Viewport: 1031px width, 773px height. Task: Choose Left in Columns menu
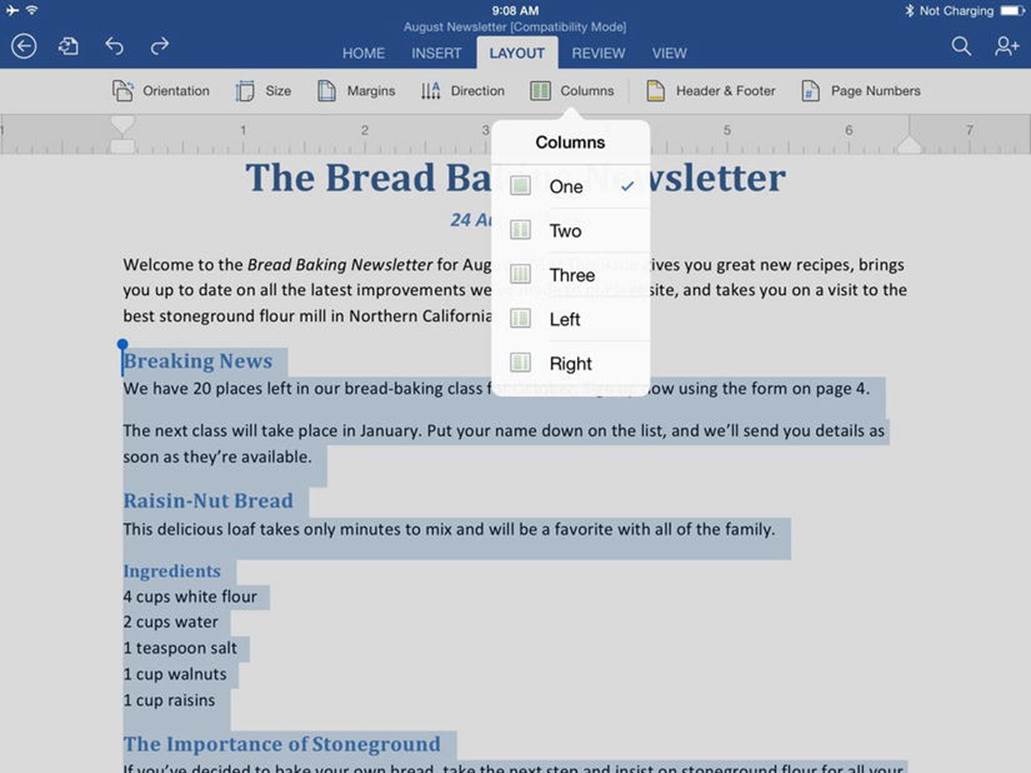571,319
